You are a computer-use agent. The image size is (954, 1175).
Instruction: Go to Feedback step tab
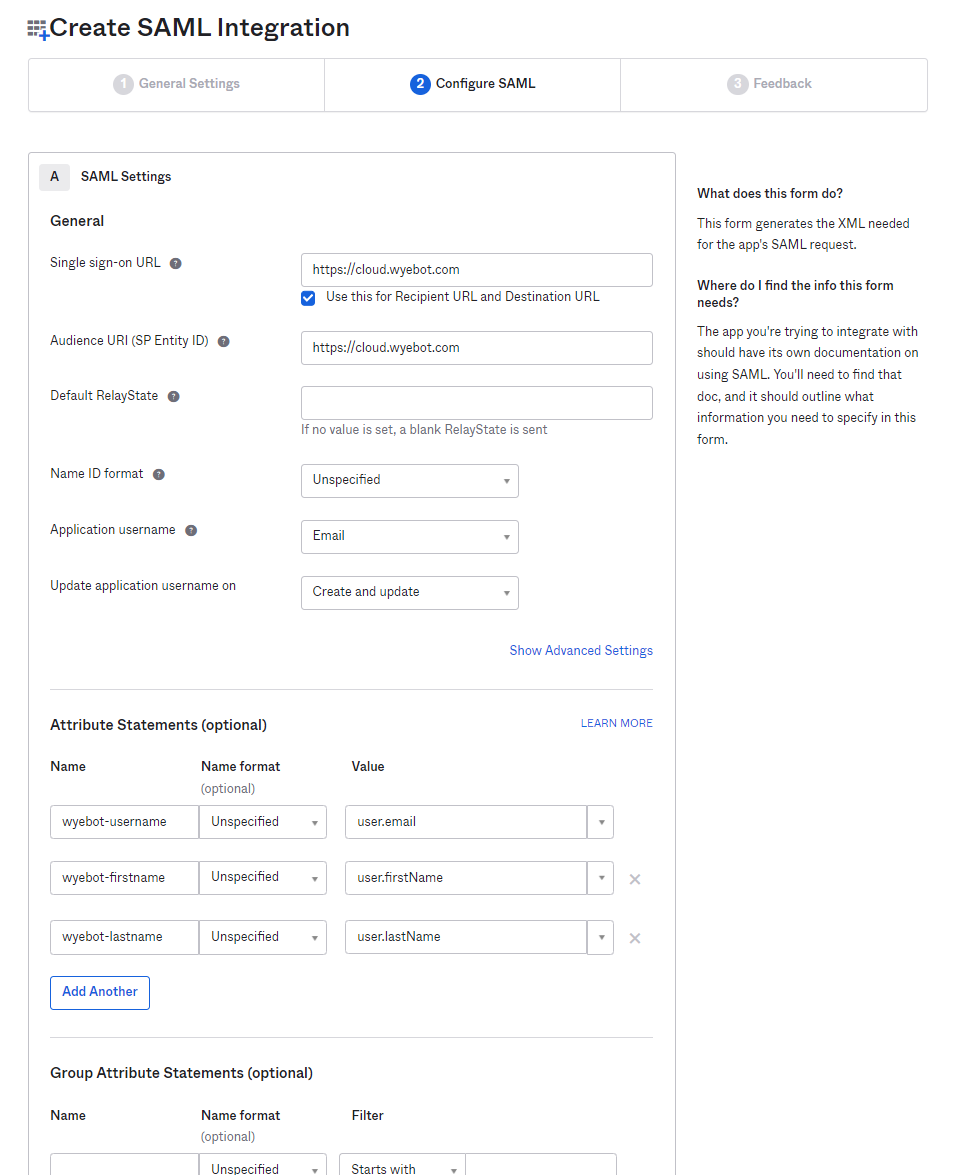point(773,85)
